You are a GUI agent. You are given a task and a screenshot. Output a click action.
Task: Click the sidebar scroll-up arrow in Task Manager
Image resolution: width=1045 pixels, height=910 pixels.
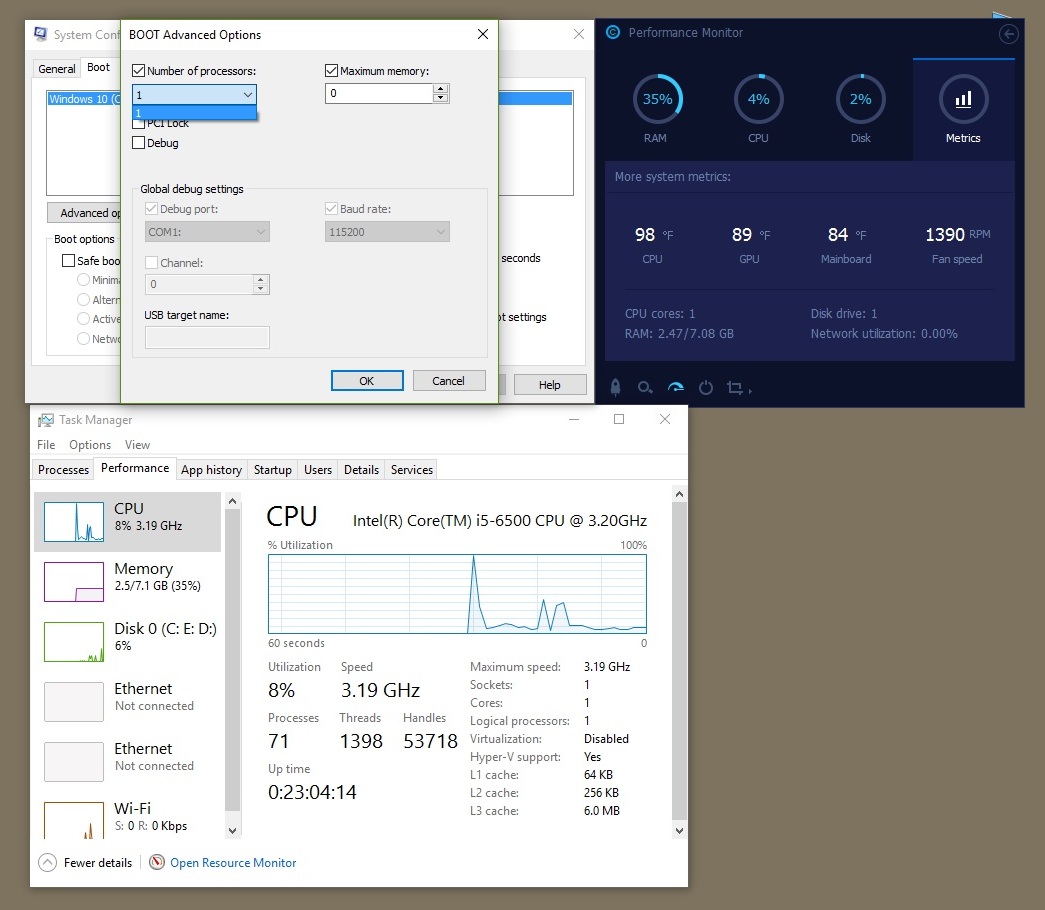pos(233,501)
